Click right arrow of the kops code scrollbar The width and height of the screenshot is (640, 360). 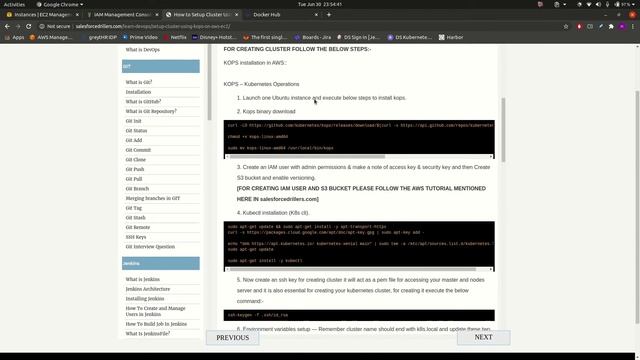tap(491, 156)
